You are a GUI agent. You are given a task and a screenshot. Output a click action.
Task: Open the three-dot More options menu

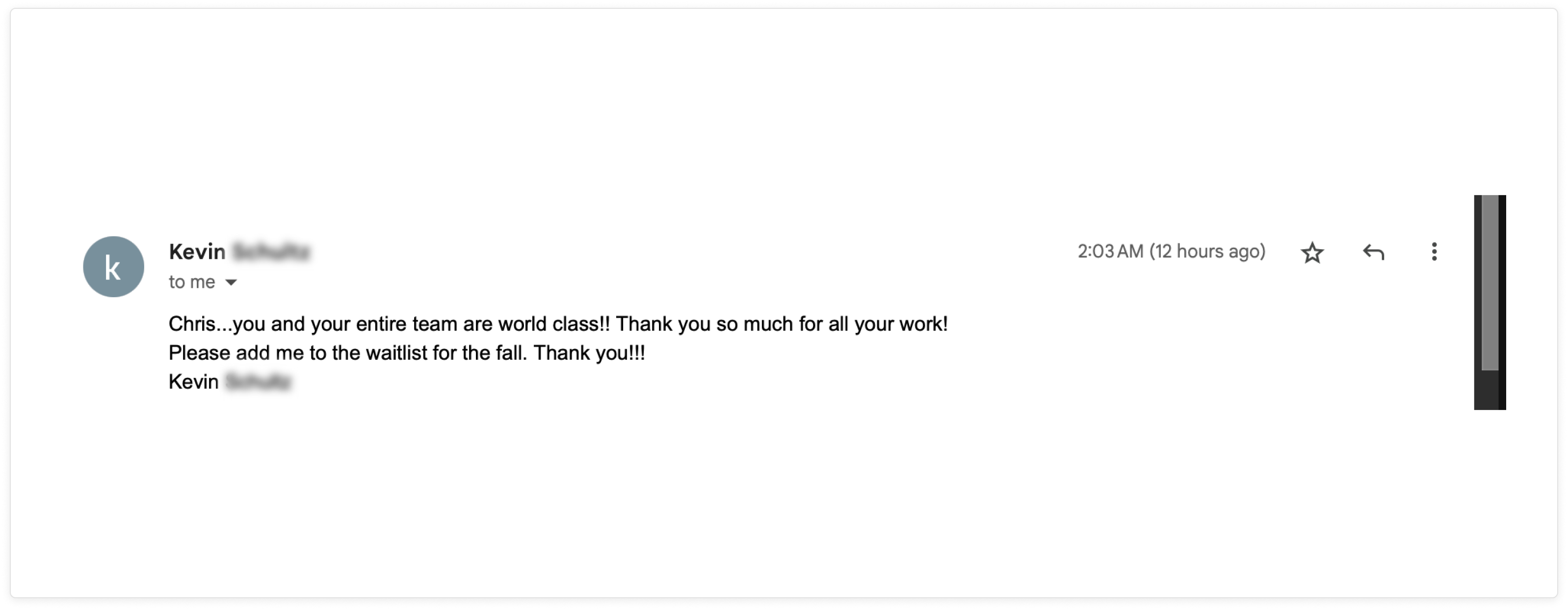pos(1434,251)
